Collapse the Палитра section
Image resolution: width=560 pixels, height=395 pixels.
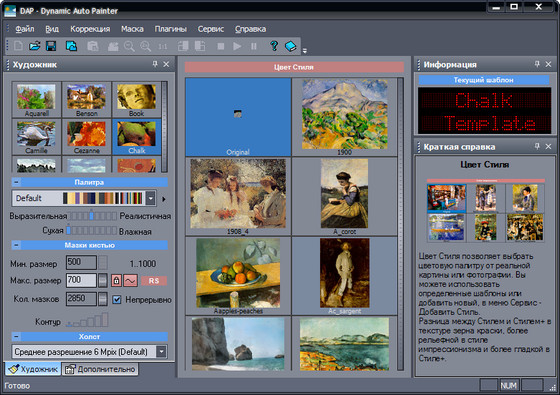tap(16, 182)
